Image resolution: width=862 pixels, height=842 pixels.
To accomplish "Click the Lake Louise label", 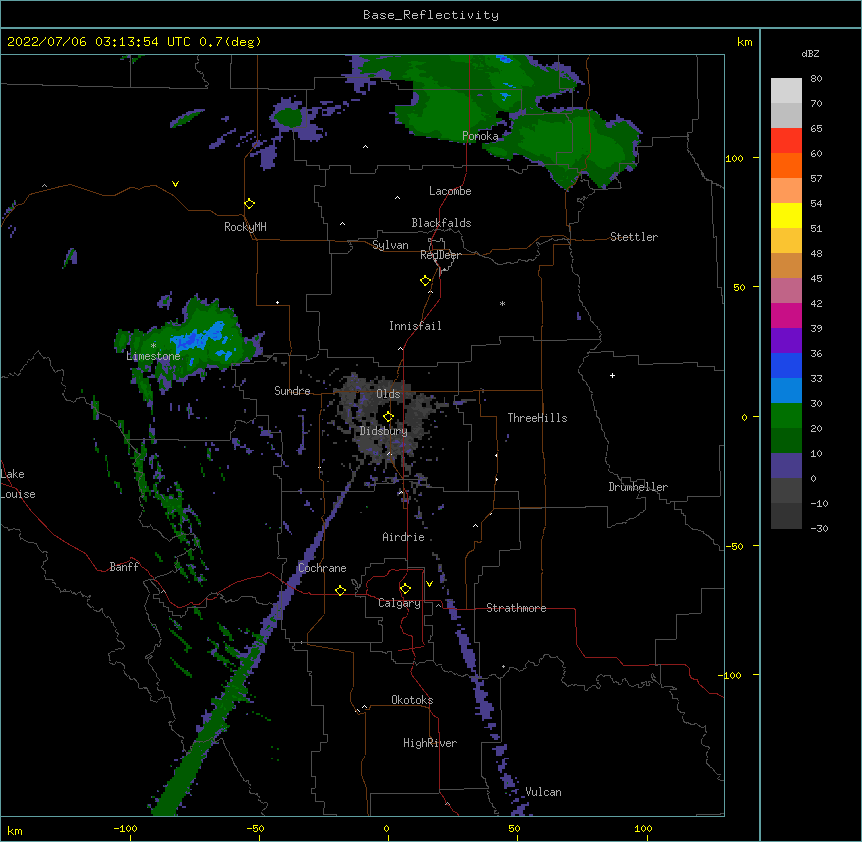I will pos(18,484).
